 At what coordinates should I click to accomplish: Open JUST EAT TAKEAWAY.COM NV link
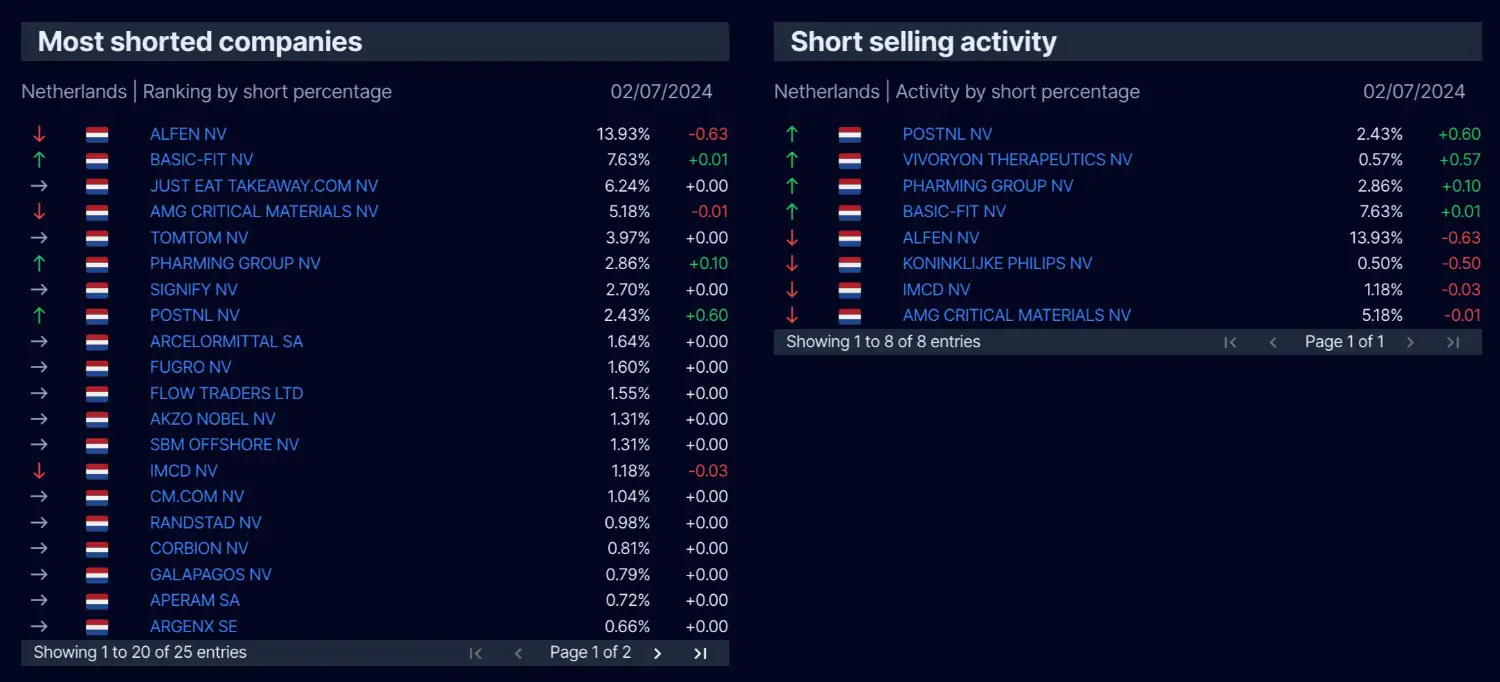[x=264, y=186]
